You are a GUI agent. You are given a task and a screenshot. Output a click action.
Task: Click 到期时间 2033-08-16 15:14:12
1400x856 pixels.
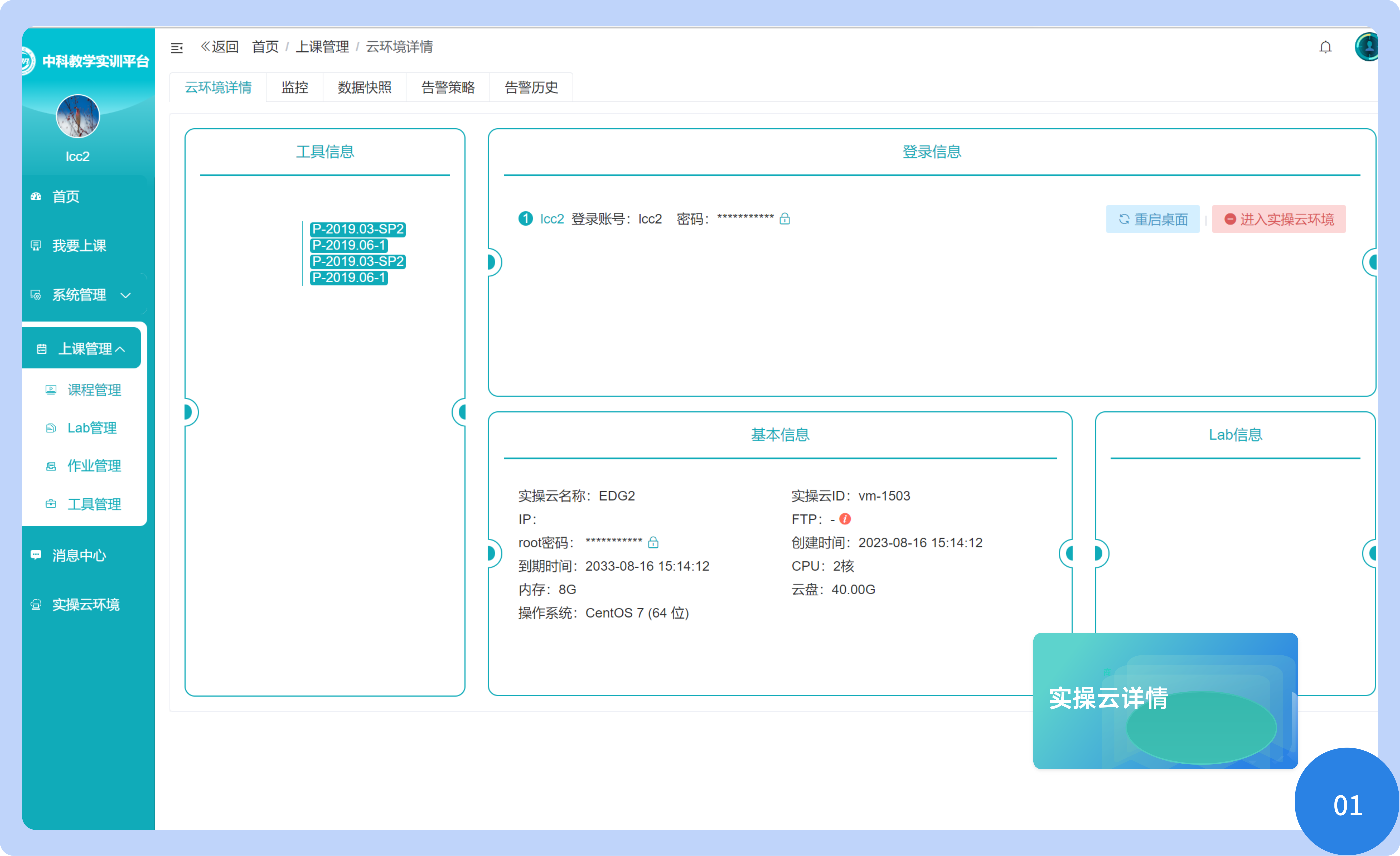coord(614,566)
